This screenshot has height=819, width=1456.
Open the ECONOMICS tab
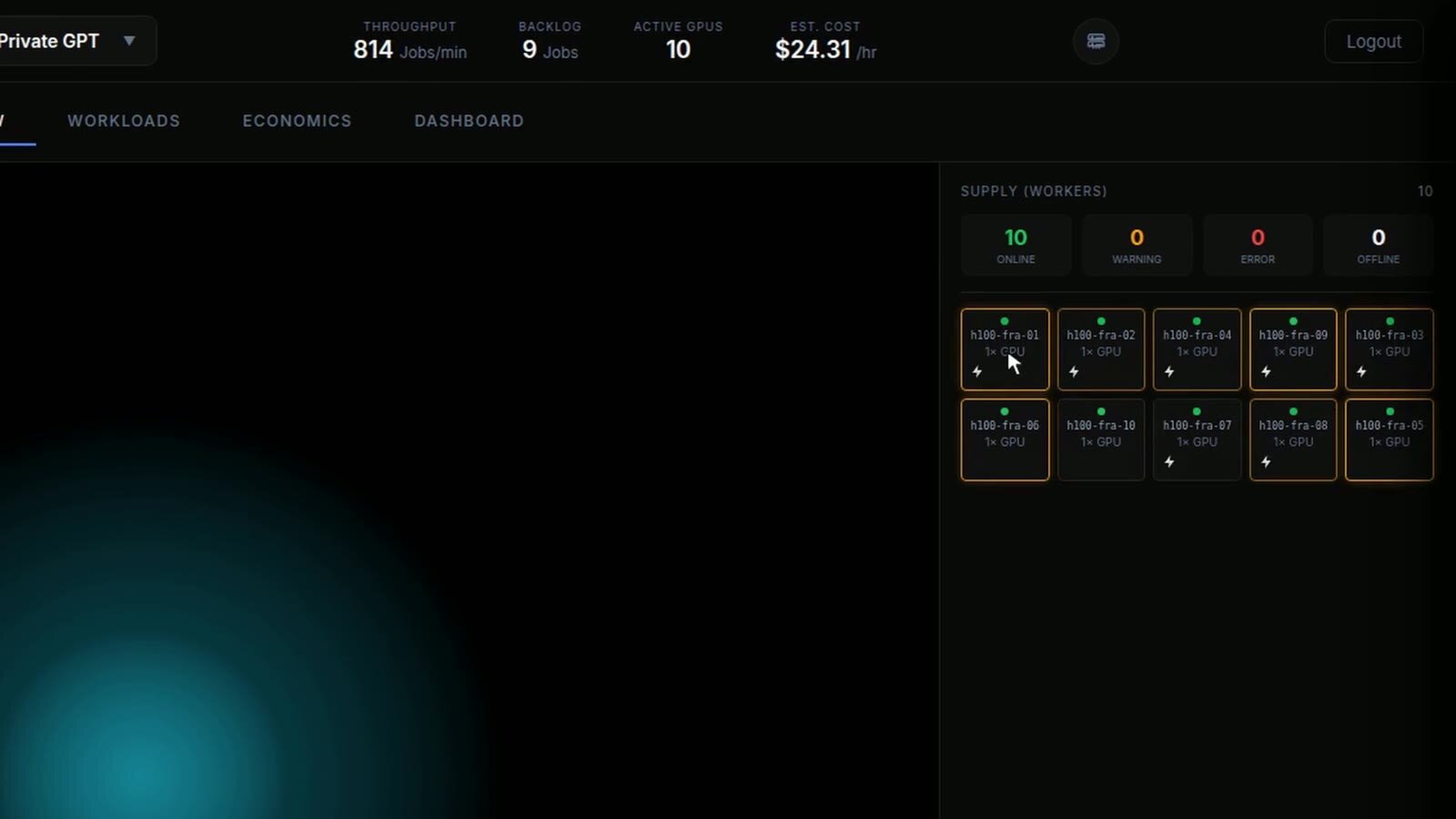[x=297, y=121]
